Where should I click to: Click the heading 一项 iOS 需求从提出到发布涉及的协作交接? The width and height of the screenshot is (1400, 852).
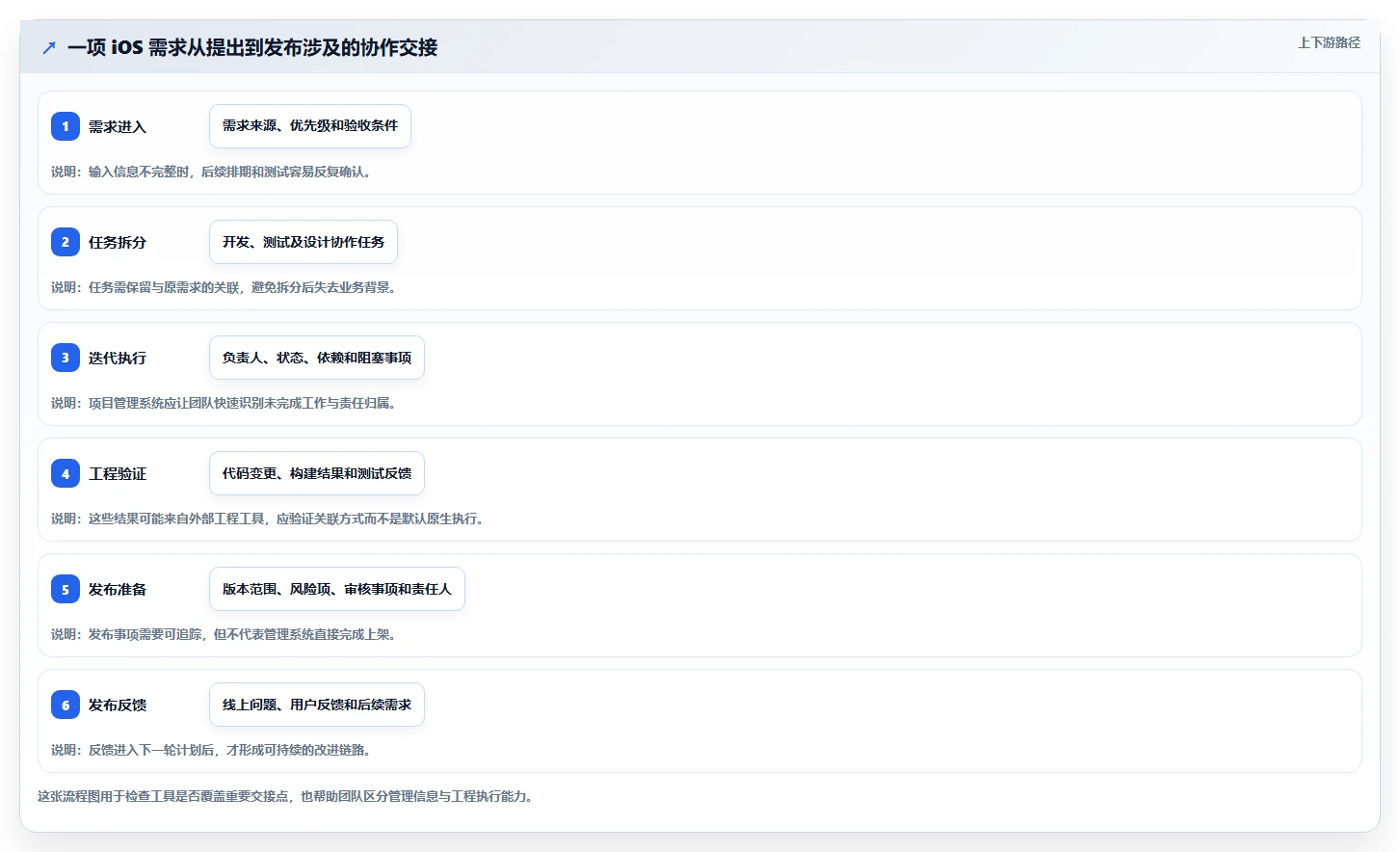[252, 47]
